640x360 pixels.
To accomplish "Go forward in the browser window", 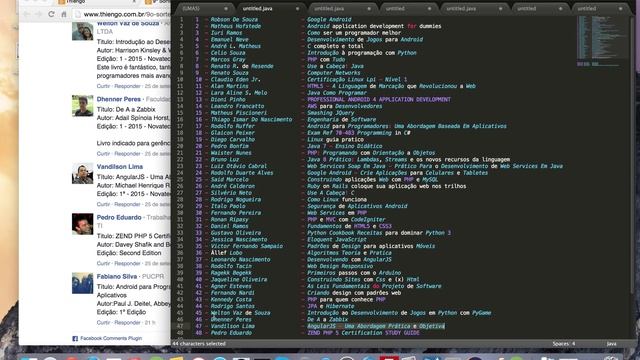I will click(38, 14).
